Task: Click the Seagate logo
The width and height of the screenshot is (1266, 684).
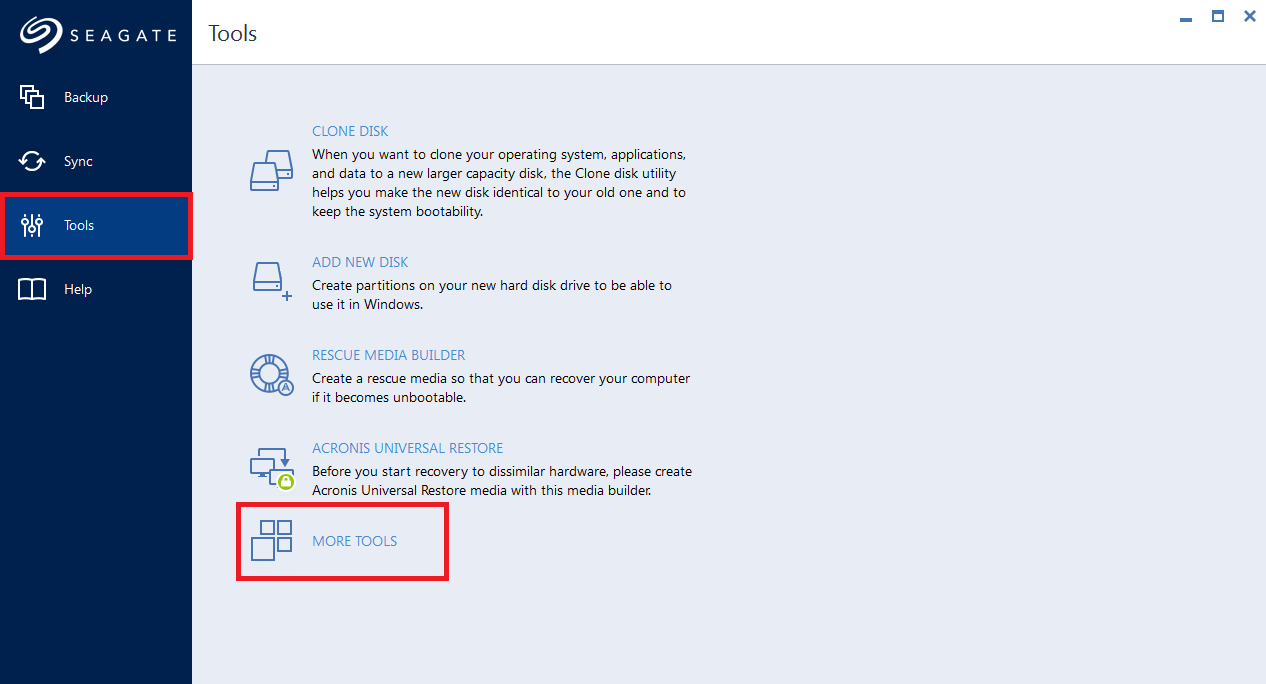Action: [97, 35]
